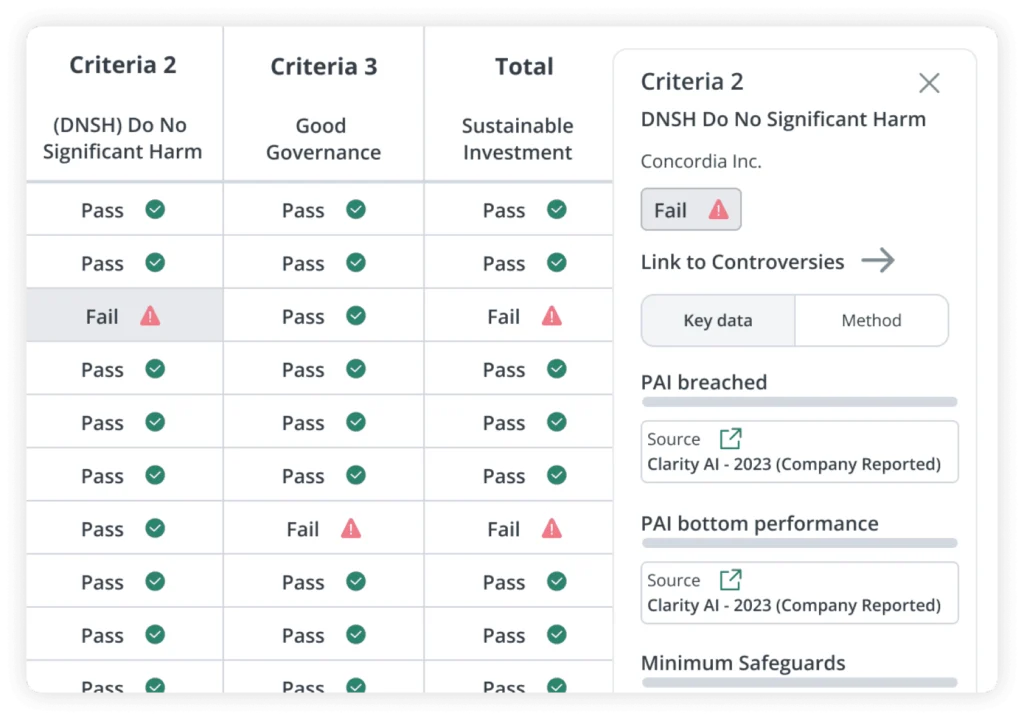
Task: Select the Key data tab
Action: [718, 320]
